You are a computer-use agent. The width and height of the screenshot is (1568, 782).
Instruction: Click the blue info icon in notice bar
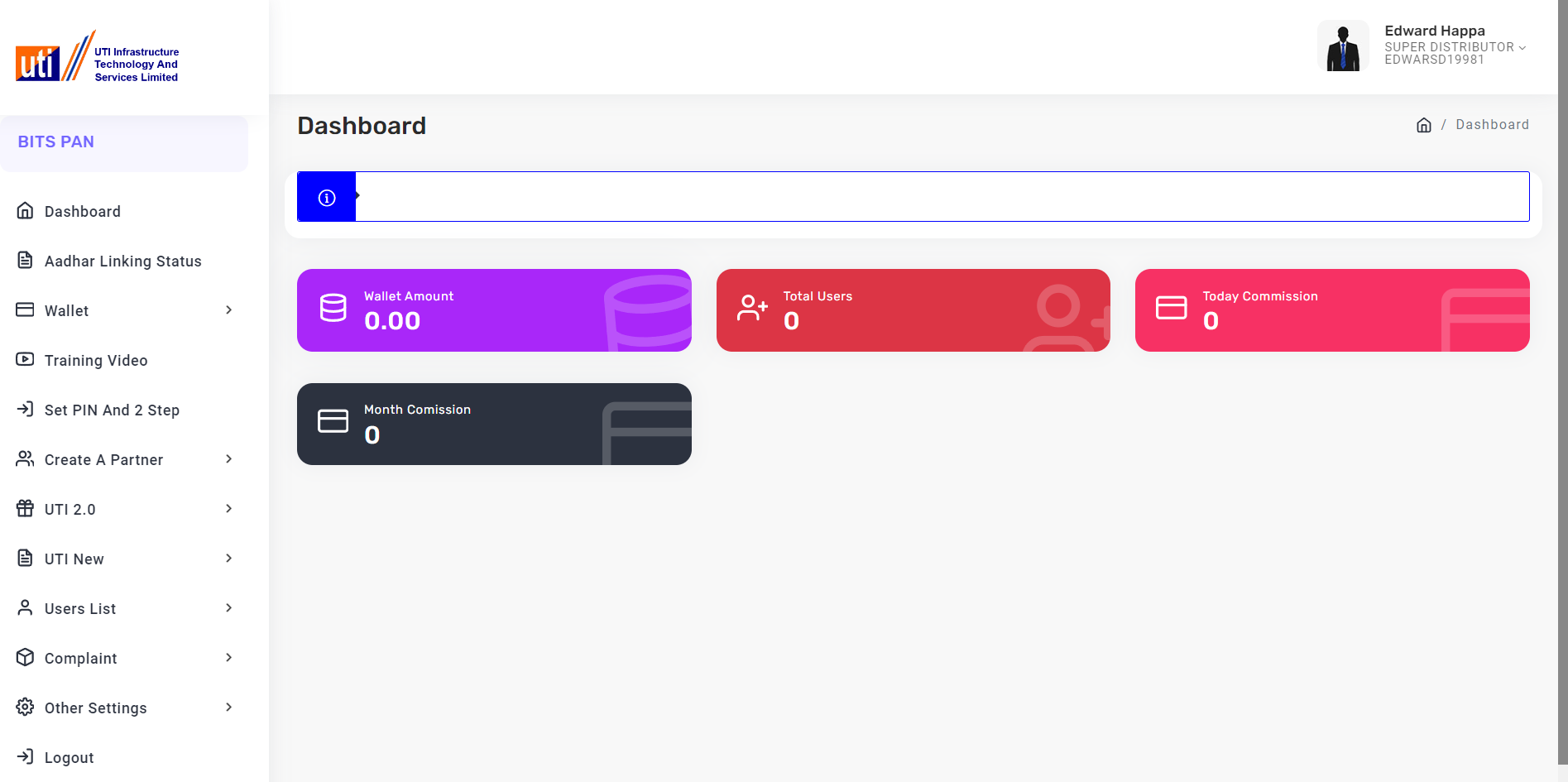(x=327, y=198)
